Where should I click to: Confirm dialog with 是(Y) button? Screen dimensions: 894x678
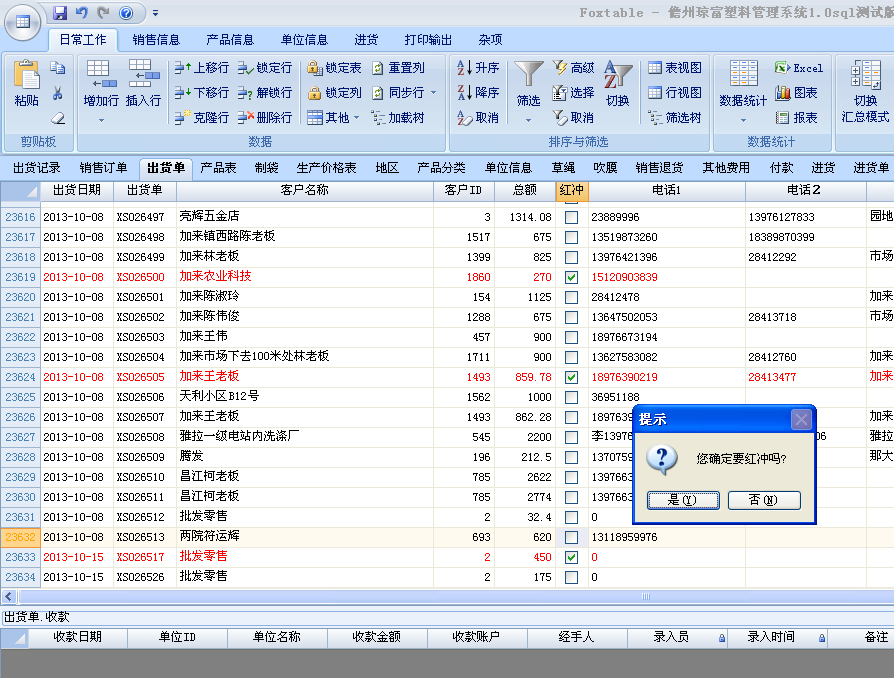pyautogui.click(x=683, y=500)
